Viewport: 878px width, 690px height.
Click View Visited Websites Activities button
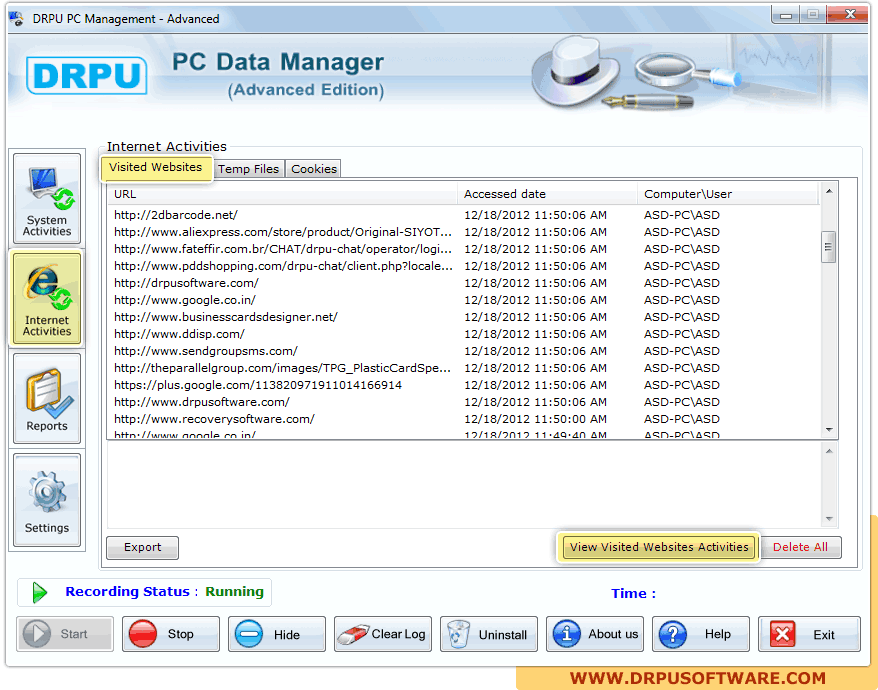[x=659, y=547]
